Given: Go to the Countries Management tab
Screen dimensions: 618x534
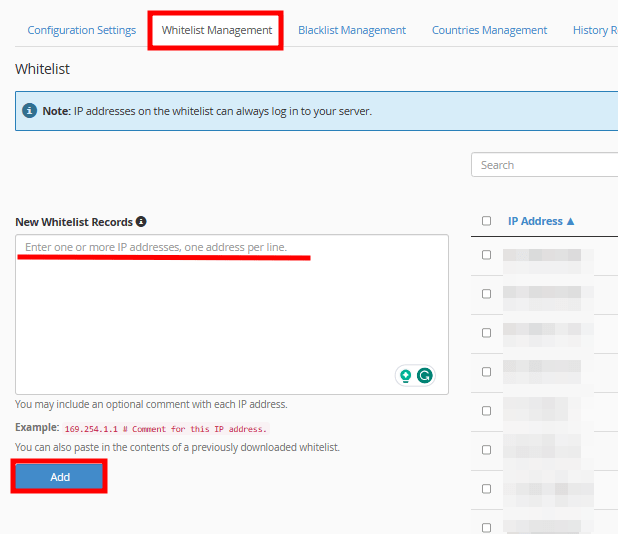Looking at the screenshot, I should (x=489, y=30).
